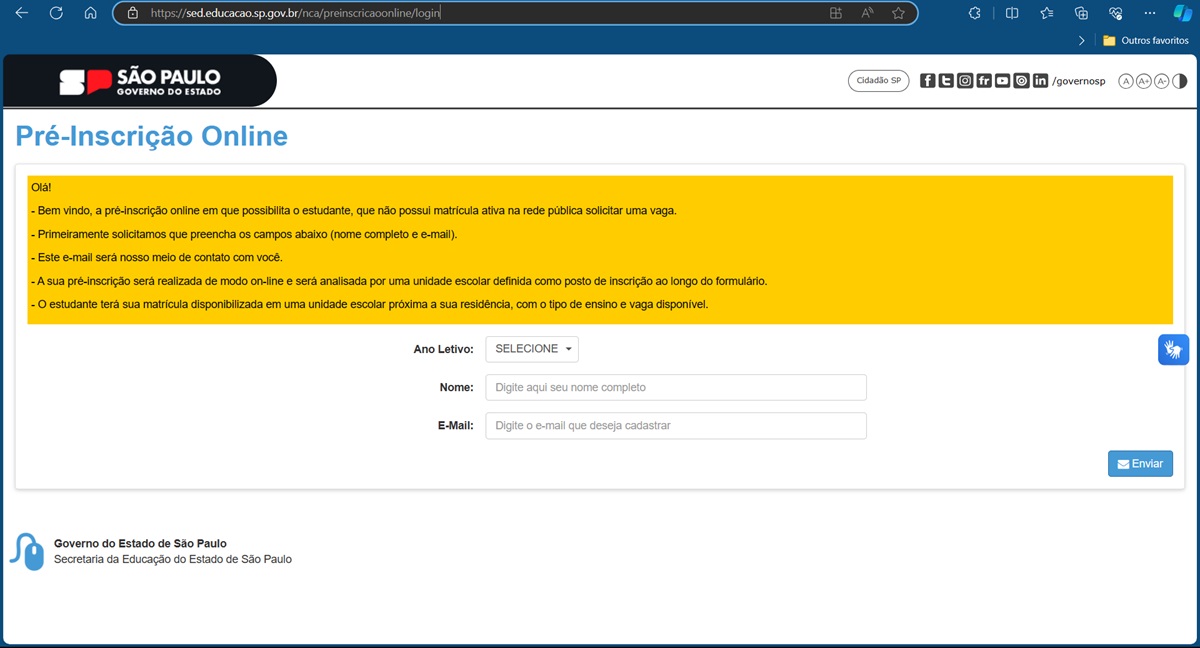Click the Pré-Inscrição Online heading

[152, 136]
